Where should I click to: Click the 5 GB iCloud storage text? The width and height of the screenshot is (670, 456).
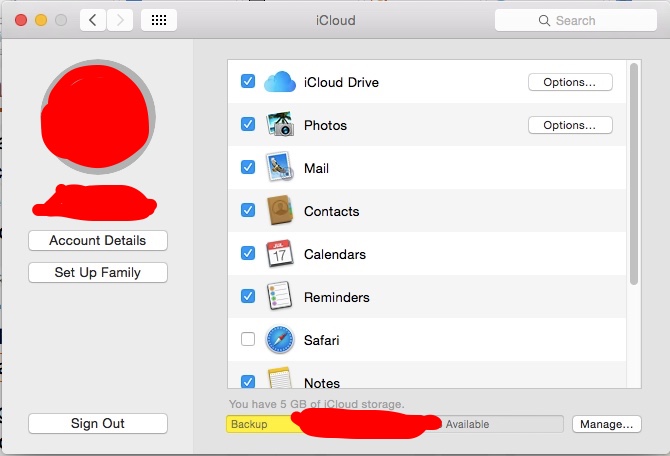point(316,404)
